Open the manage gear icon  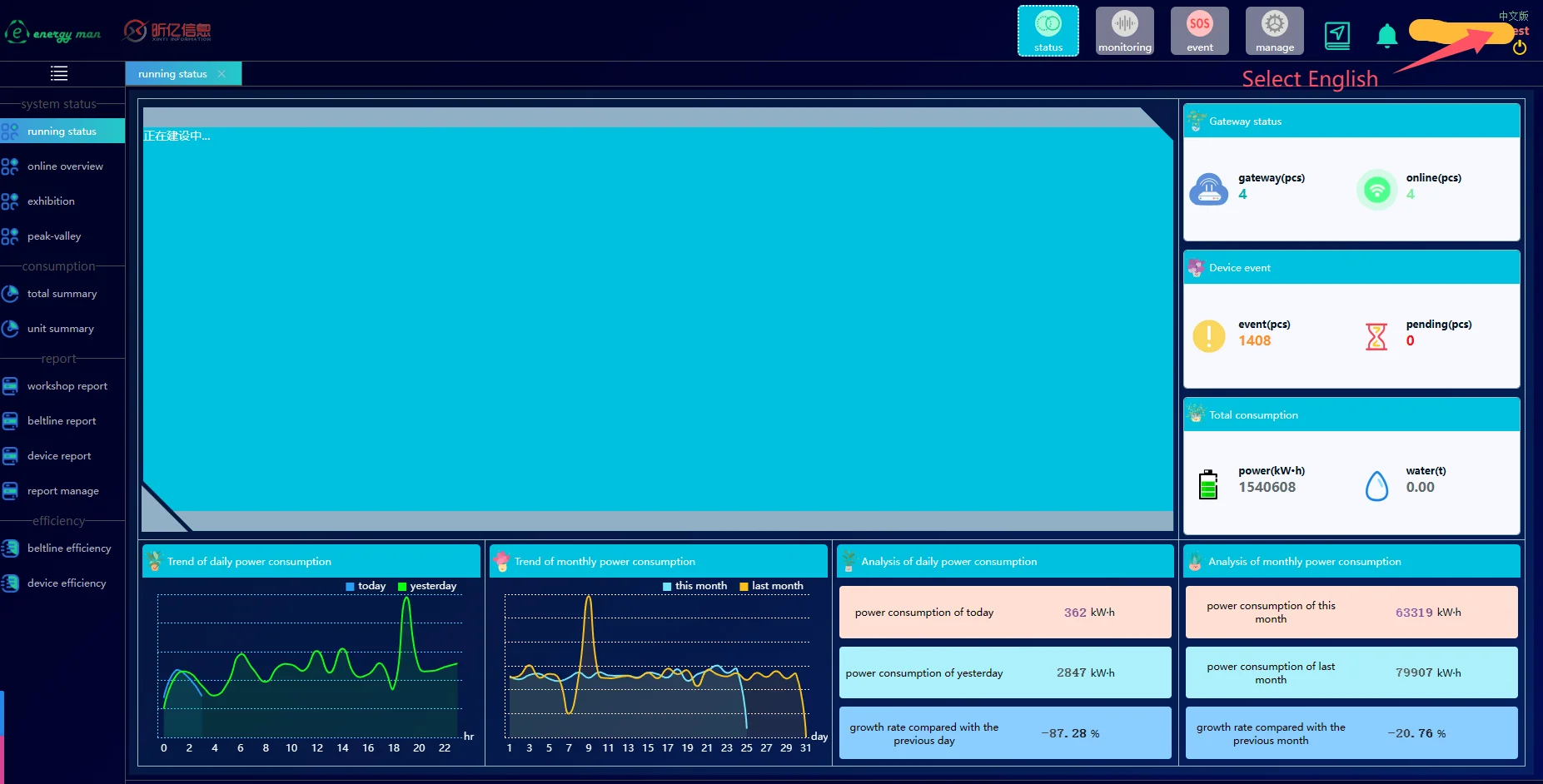[x=1274, y=32]
